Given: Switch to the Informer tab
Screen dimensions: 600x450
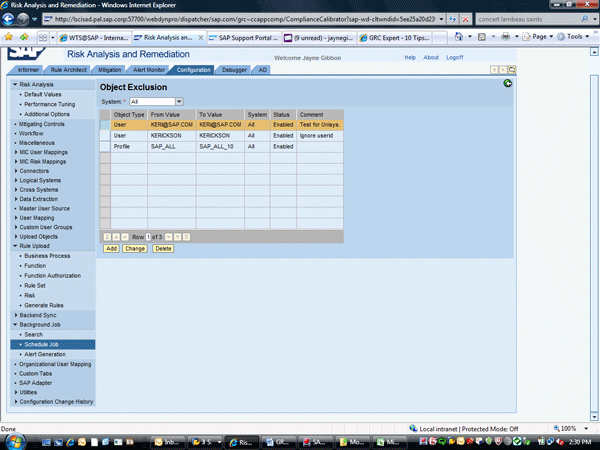Looking at the screenshot, I should [28, 70].
